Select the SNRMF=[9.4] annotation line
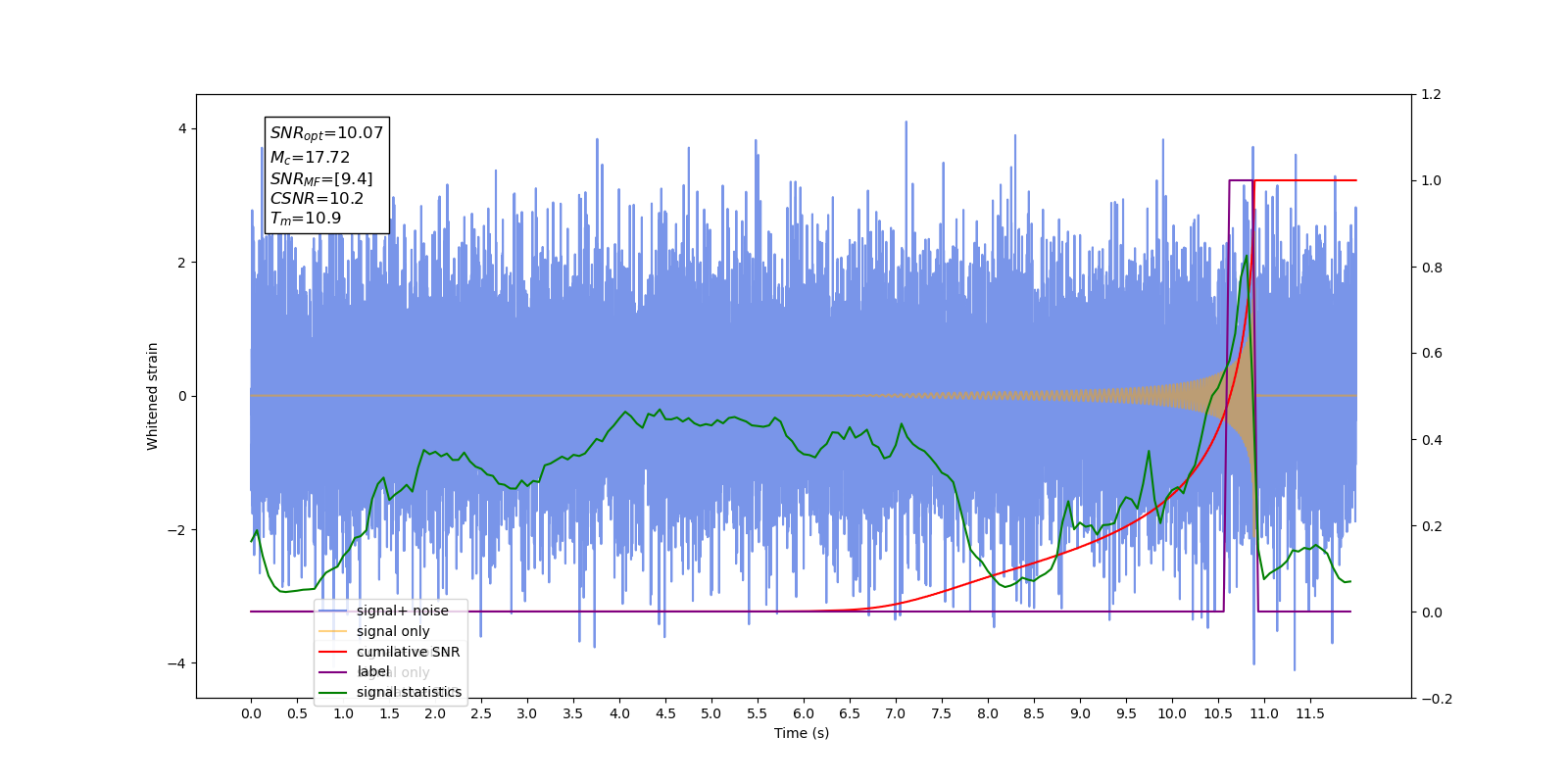The image size is (1568, 784). [321, 178]
